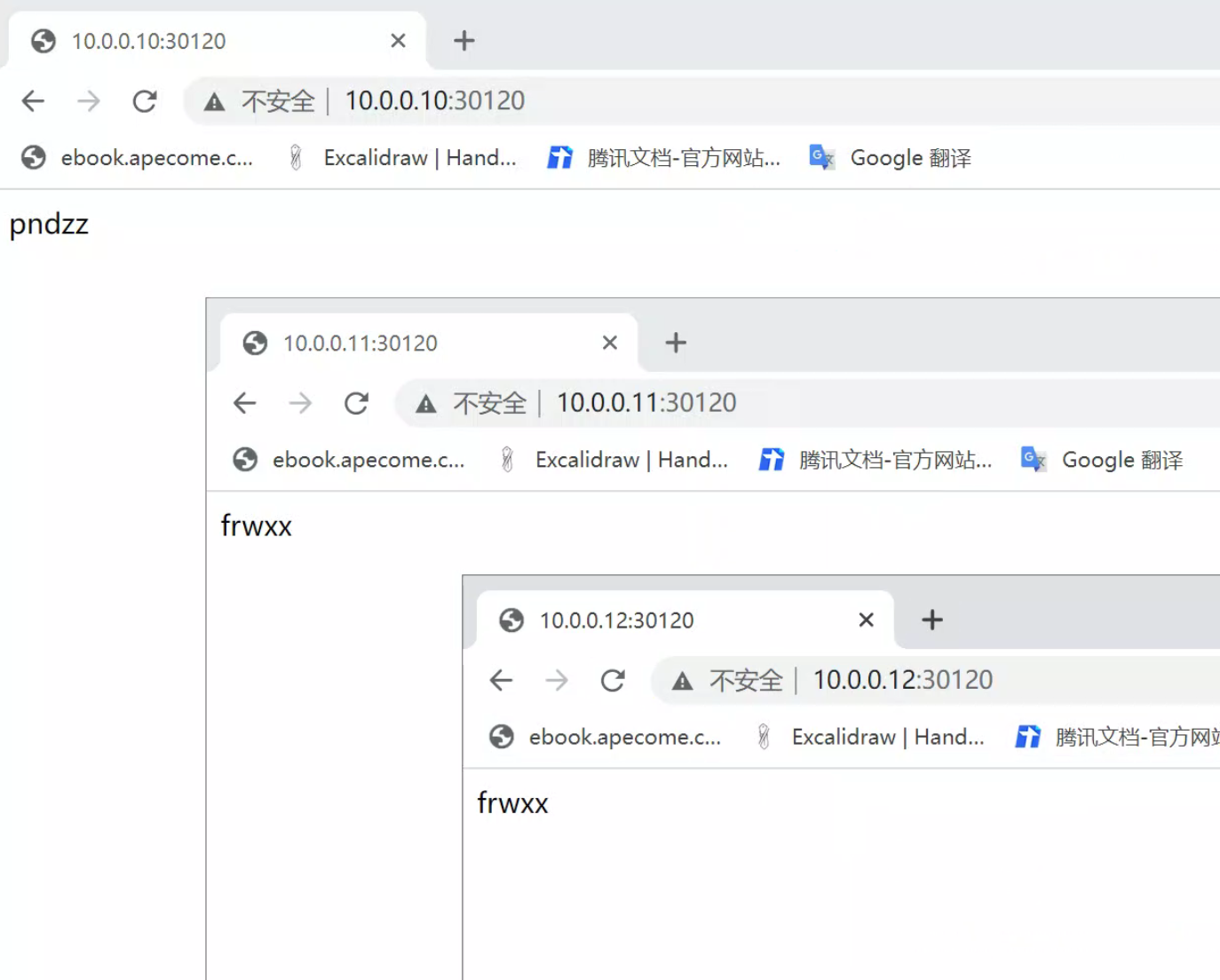Viewport: 1220px width, 980px height.
Task: Close the 10.0.0.11:30120 tab
Action: (x=609, y=343)
